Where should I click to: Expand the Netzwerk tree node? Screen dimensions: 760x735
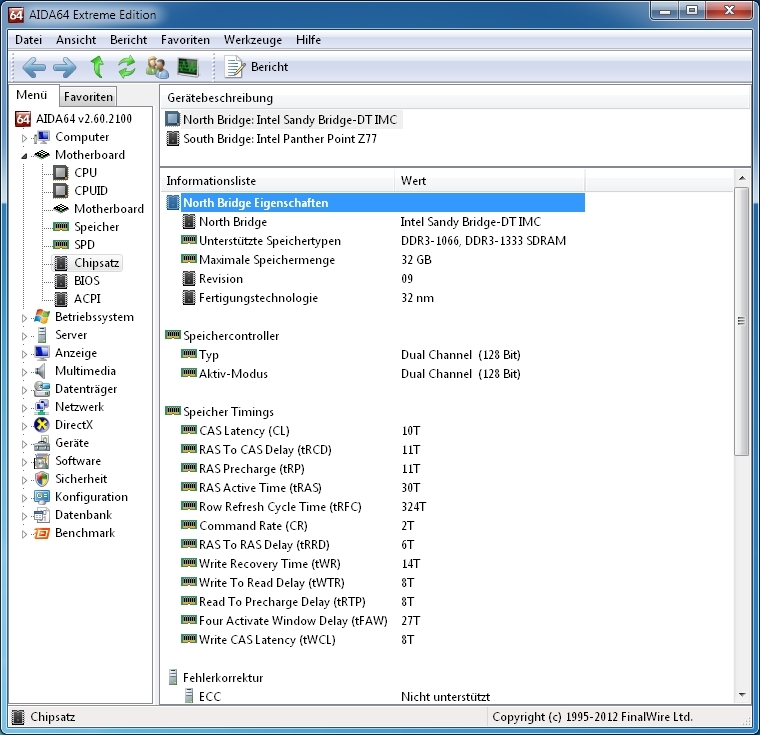click(25, 408)
